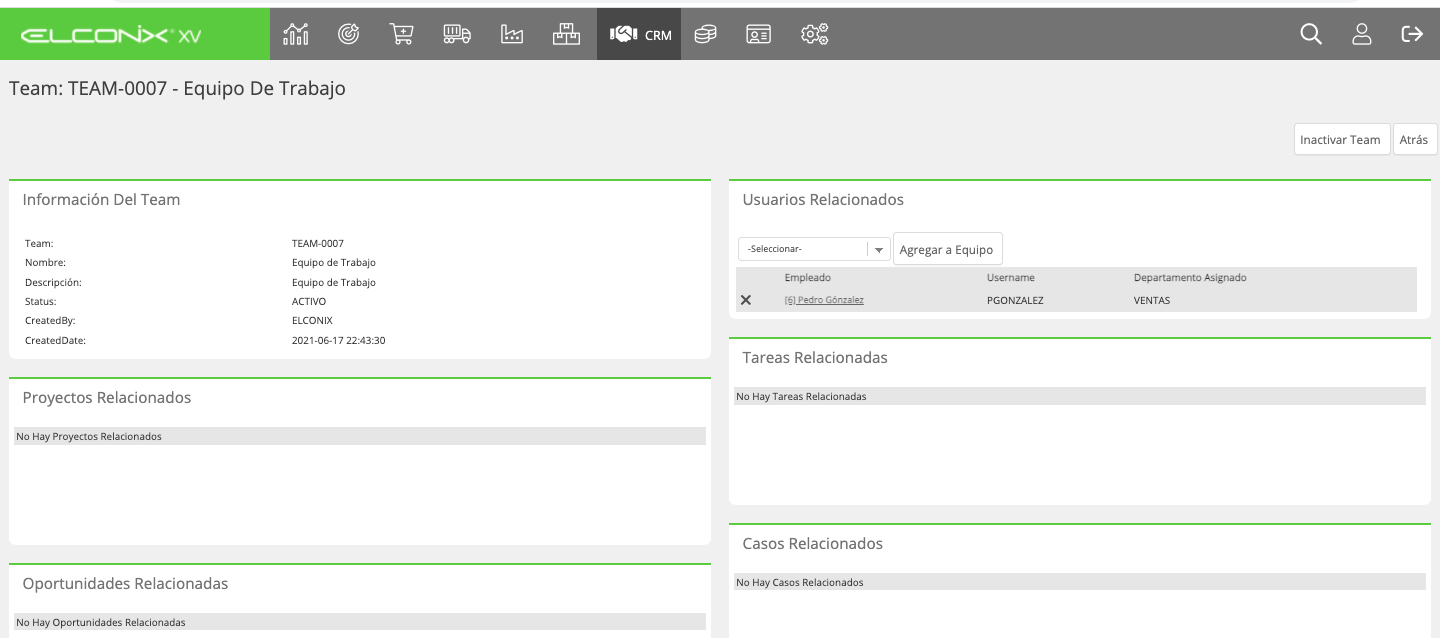
Task: Open the ID card module icon
Action: tap(758, 34)
